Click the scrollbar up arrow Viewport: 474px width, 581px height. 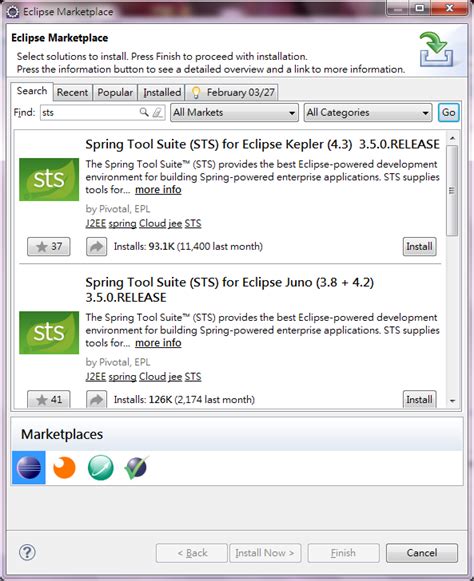coord(452,139)
